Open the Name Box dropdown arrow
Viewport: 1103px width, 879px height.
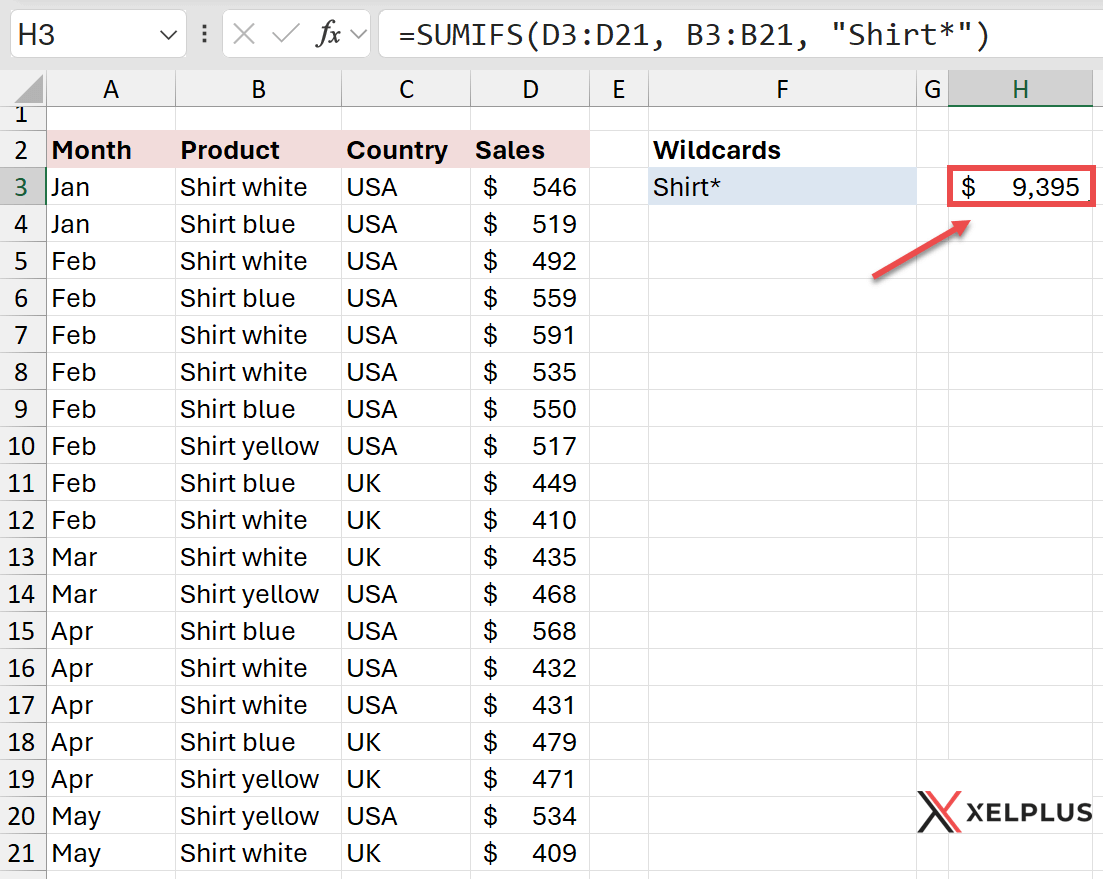click(x=167, y=35)
